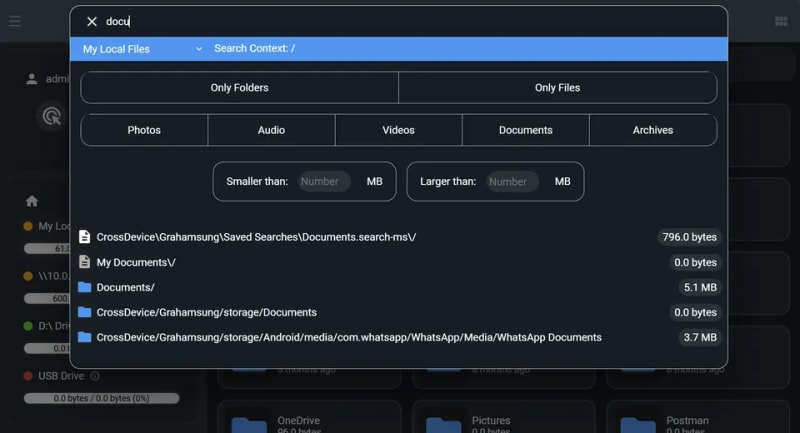Image resolution: width=800 pixels, height=433 pixels.
Task: Close the search overlay with X icon
Action: pos(92,21)
